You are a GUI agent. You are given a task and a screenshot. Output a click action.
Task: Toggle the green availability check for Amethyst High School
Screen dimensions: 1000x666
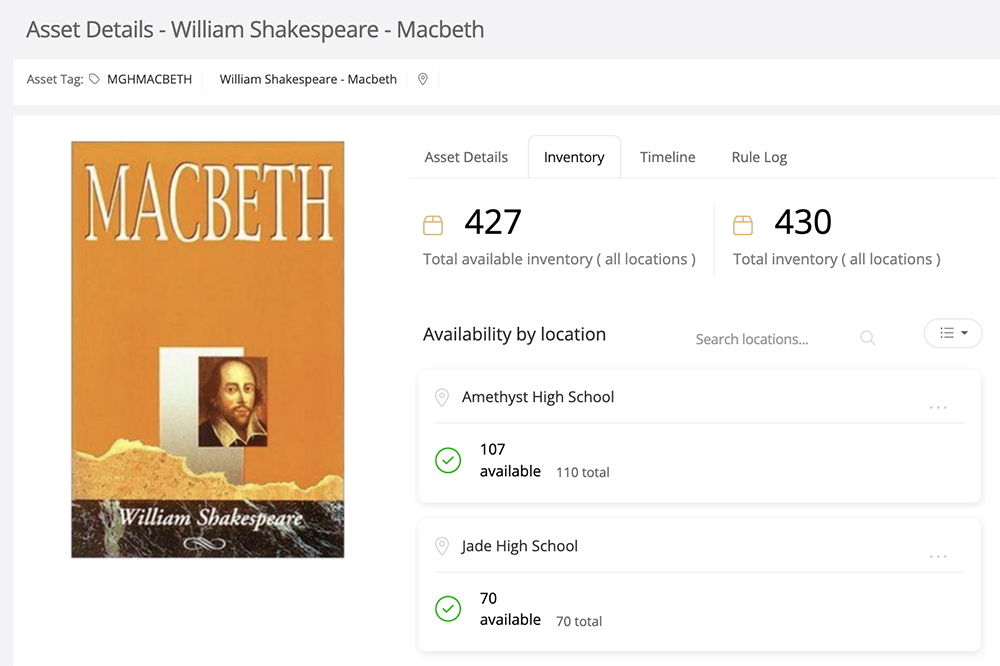click(x=448, y=460)
